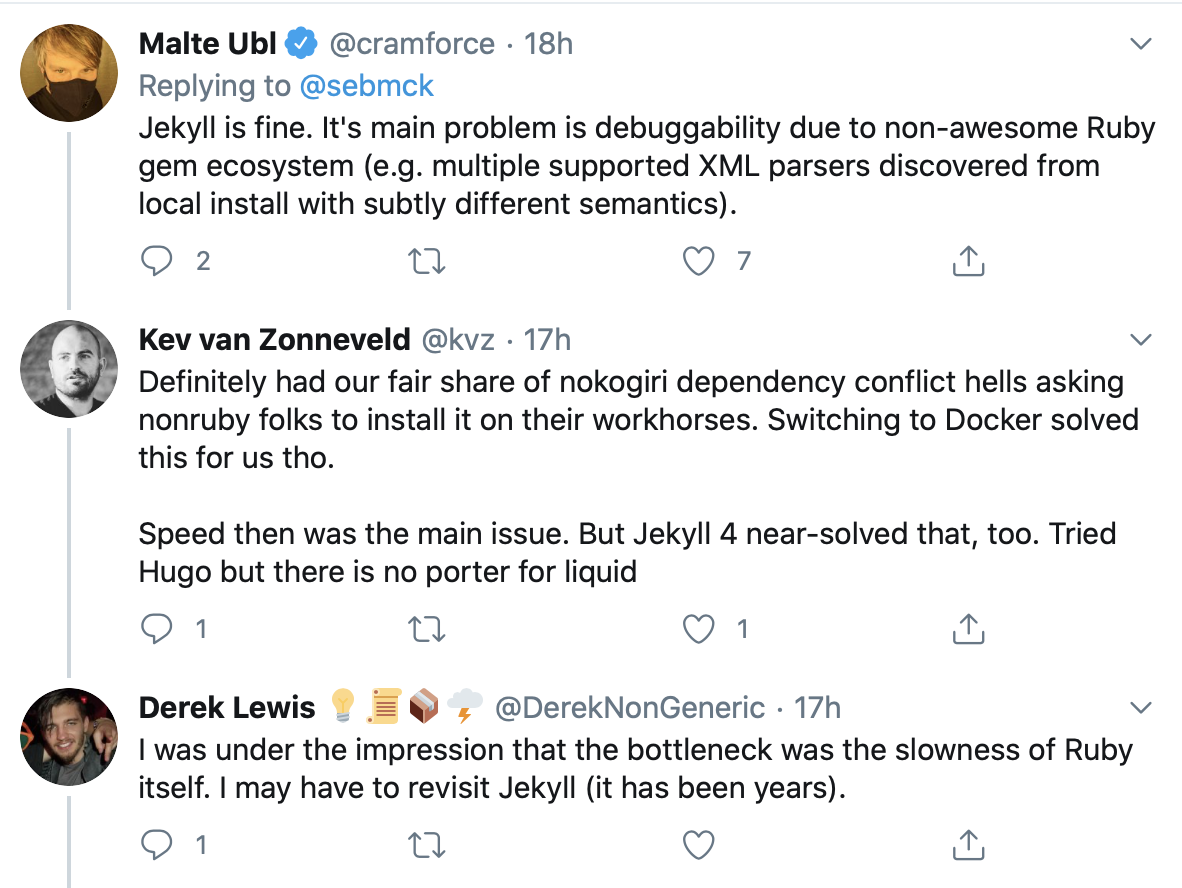Open @cramforce's profile handle
Image resolution: width=1182 pixels, height=888 pixels.
[x=414, y=43]
